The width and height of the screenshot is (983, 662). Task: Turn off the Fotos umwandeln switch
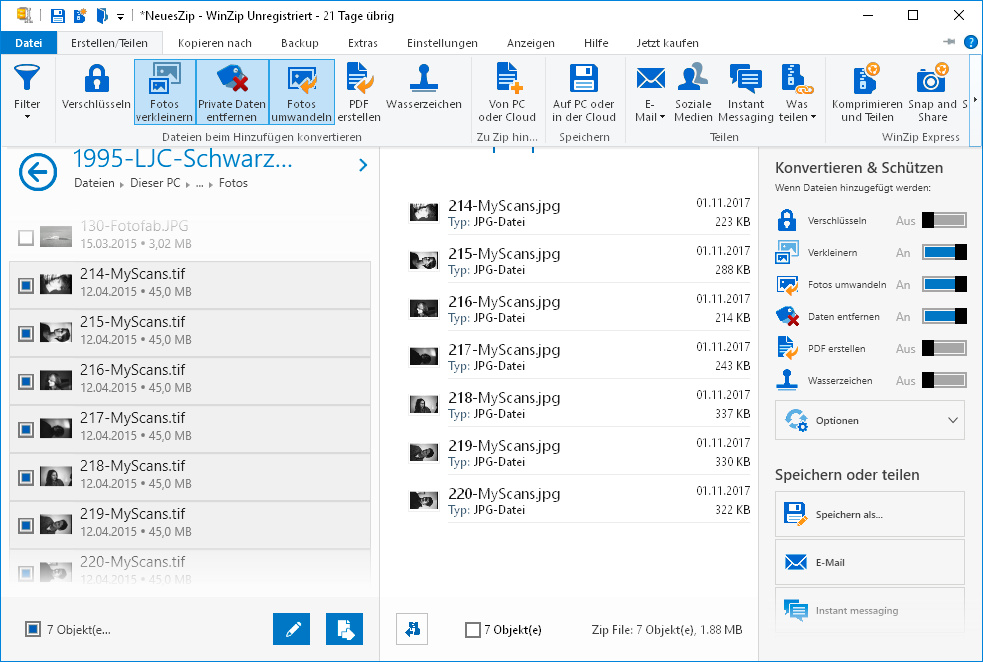(944, 284)
